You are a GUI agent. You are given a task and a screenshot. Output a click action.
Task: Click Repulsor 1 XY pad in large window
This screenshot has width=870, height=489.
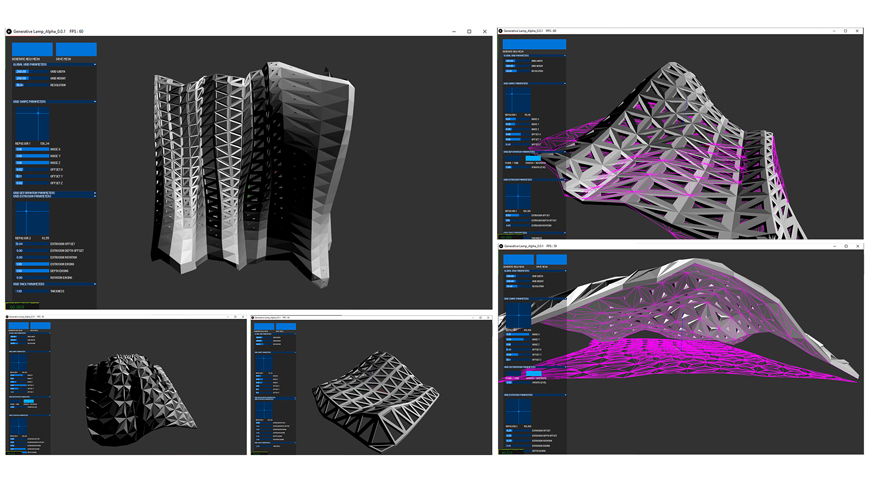tap(32, 124)
